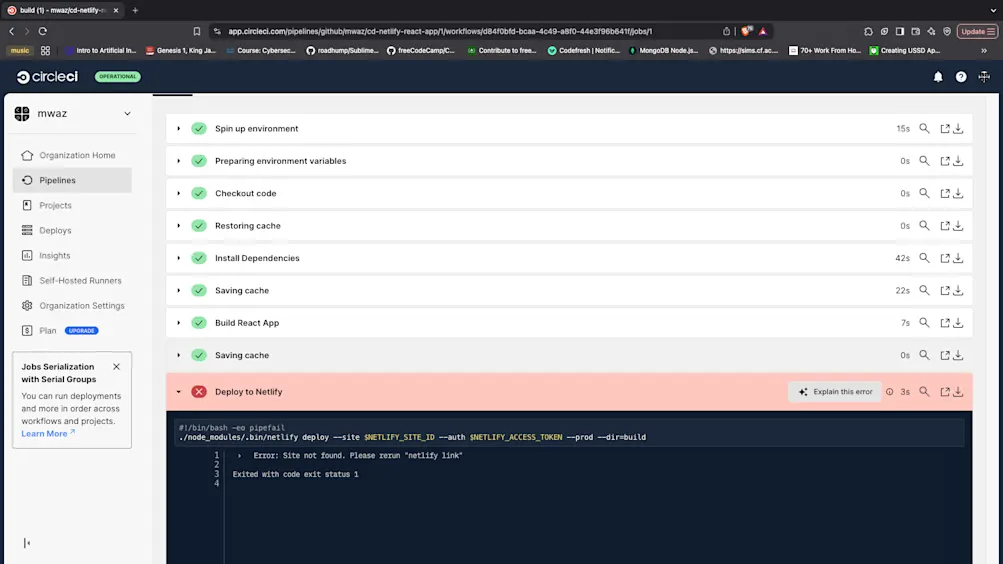
Task: Open Organization Settings in sidebar
Action: [x=72, y=306]
